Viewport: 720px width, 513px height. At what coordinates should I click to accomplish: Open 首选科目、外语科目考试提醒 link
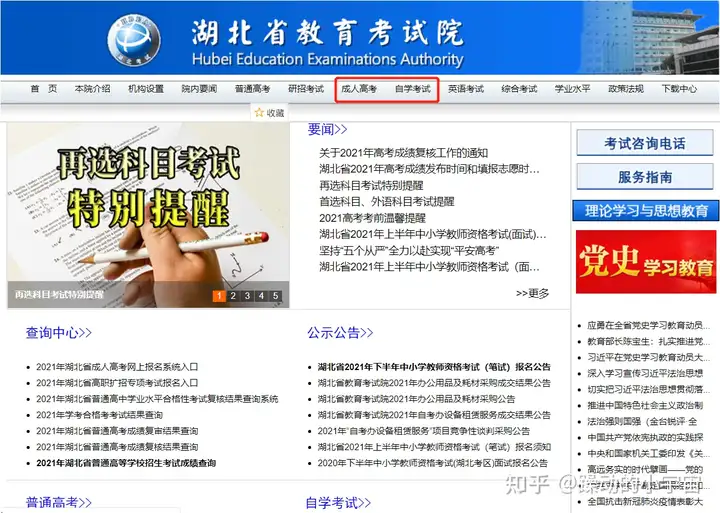[x=387, y=202]
